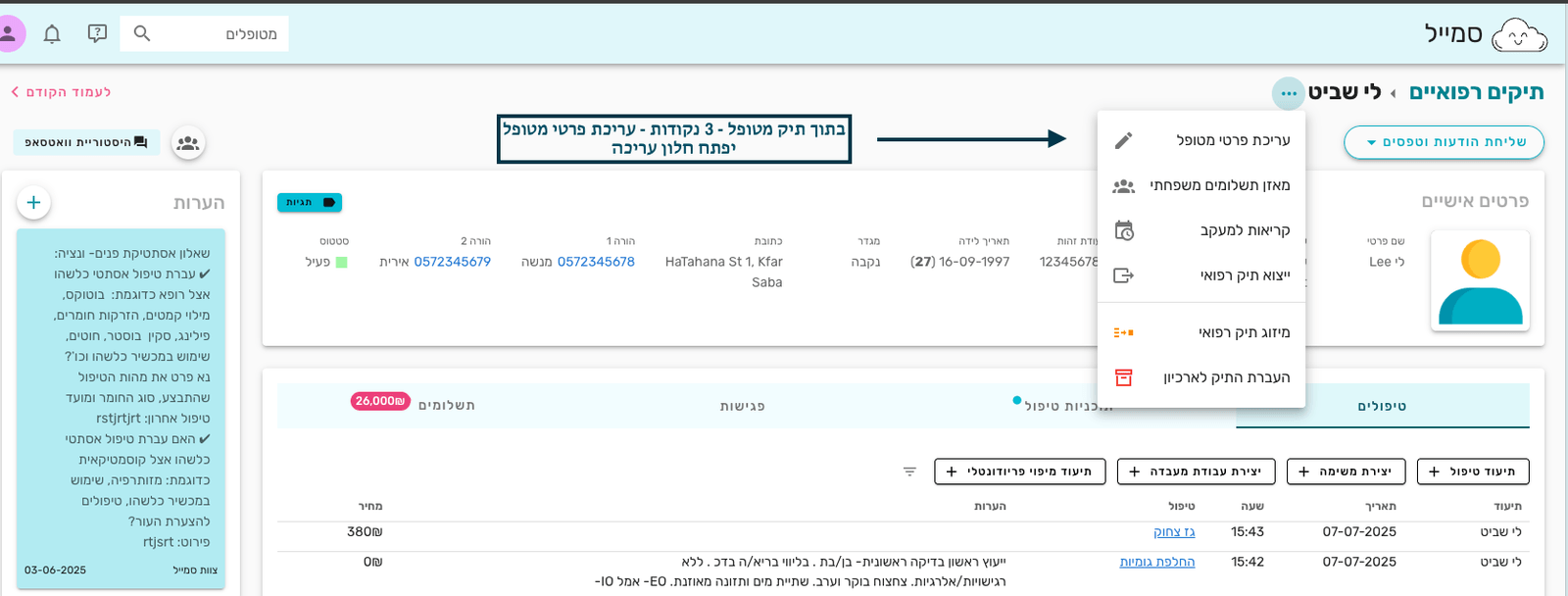Switch to the פגישות tab

click(743, 406)
